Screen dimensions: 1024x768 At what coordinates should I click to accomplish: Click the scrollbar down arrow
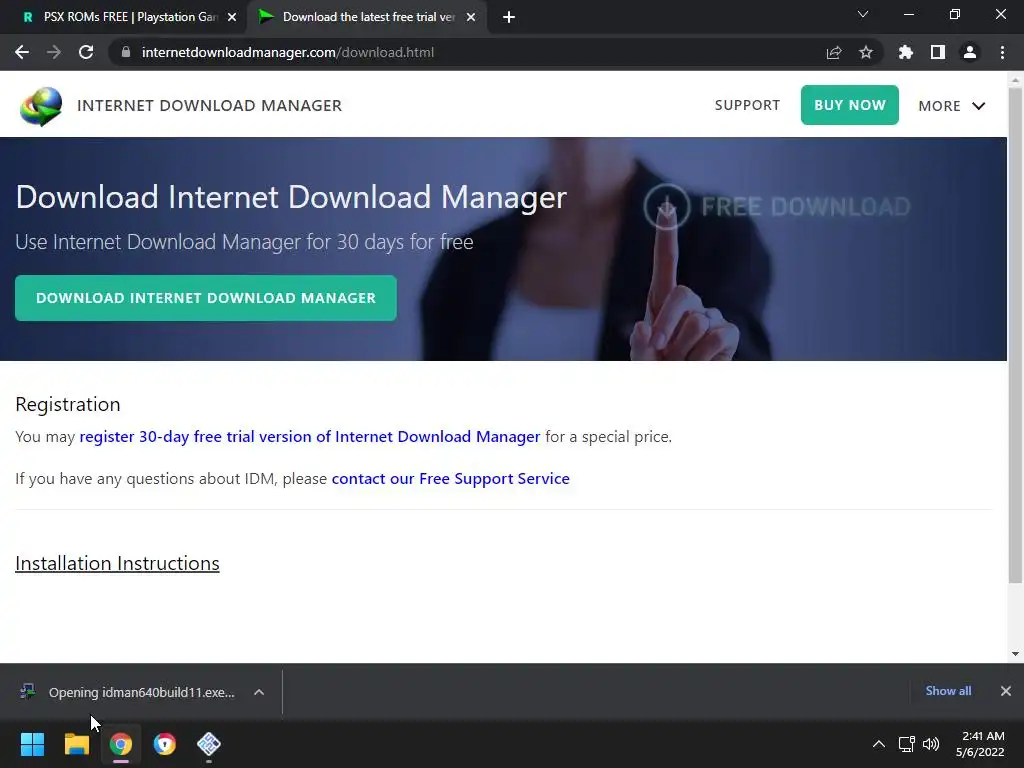tap(1015, 654)
